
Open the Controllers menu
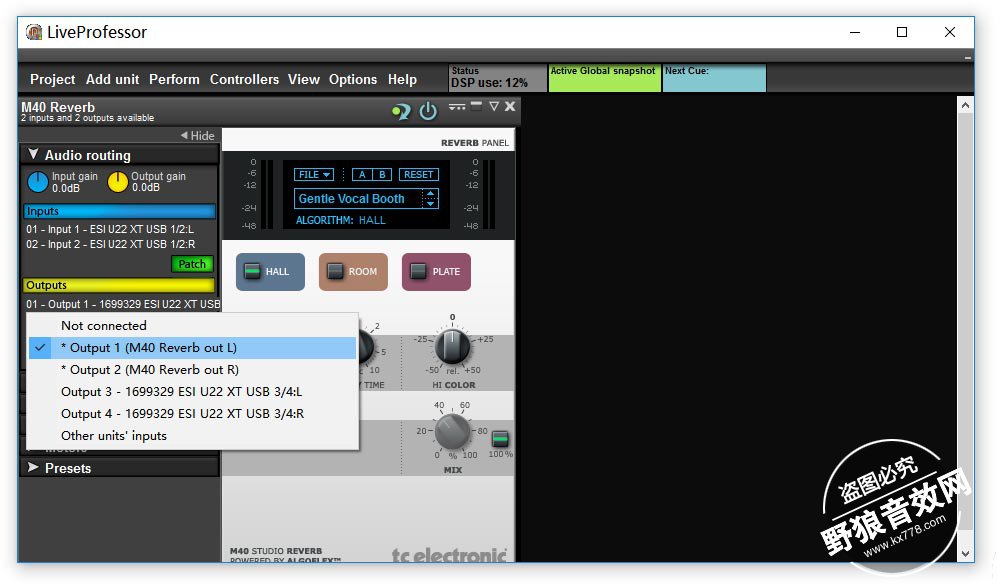coord(244,79)
